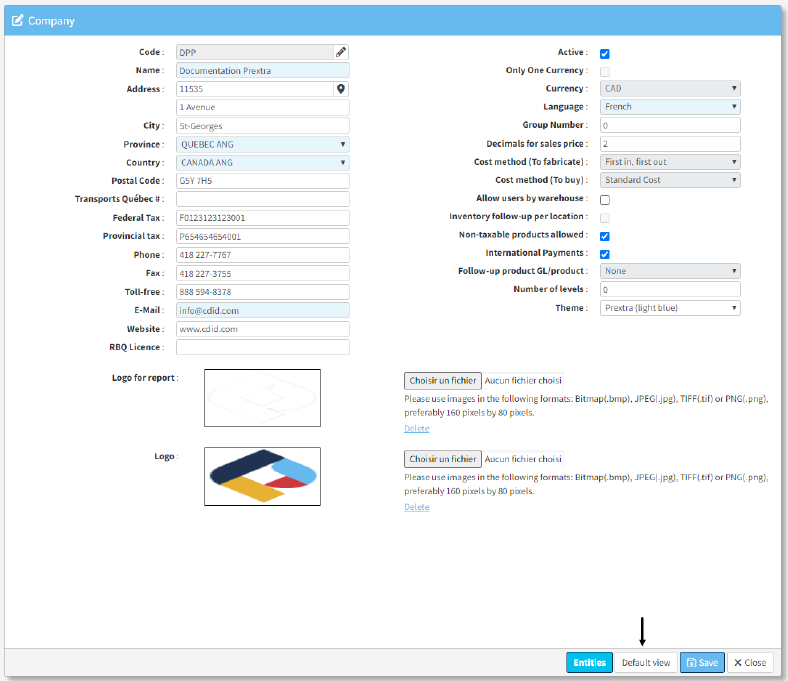This screenshot has width=788, height=681.
Task: Select a Theme from the dropdown
Action: point(670,308)
